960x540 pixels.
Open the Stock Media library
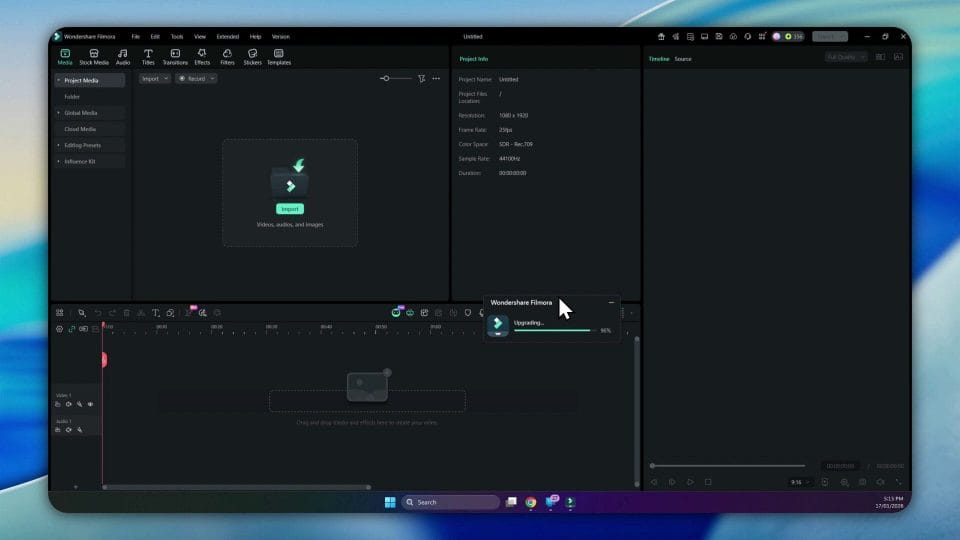(x=94, y=56)
